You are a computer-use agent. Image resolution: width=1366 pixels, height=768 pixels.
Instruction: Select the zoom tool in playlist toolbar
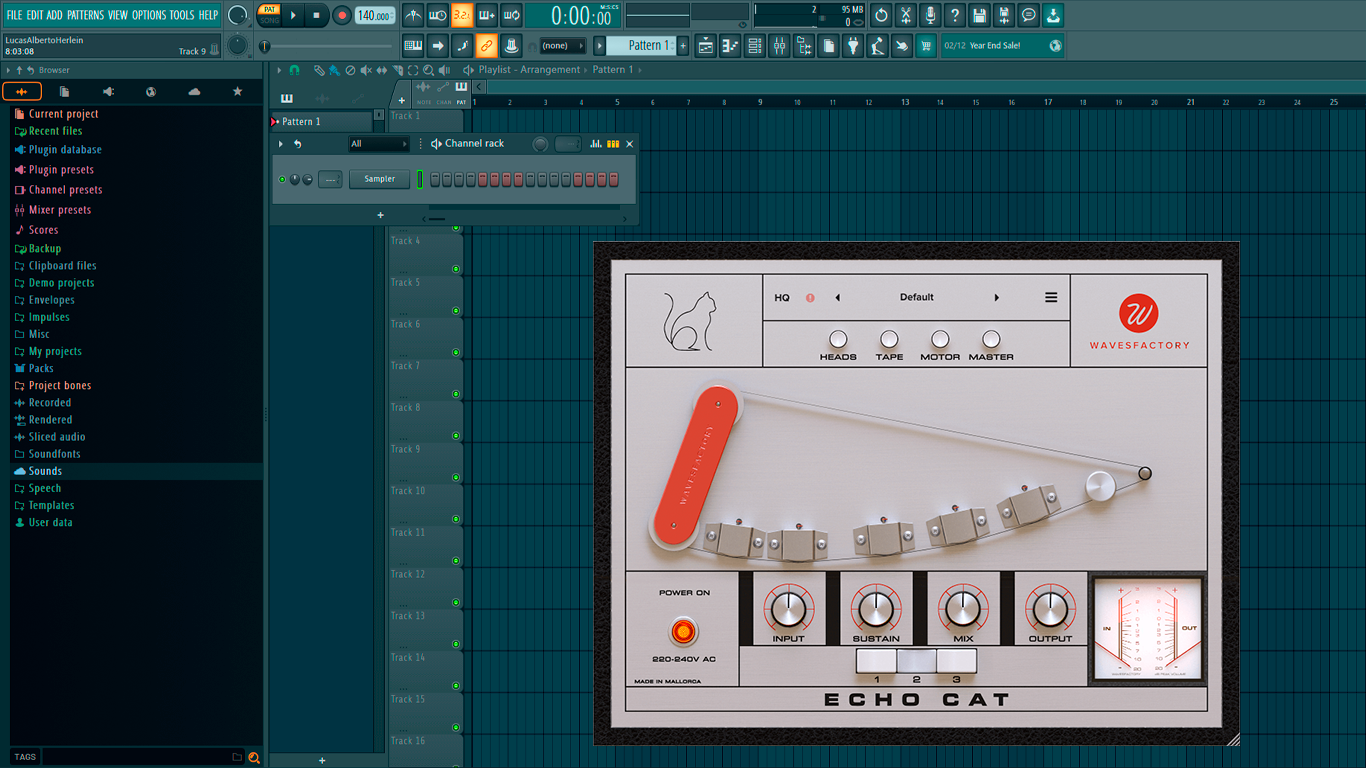pyautogui.click(x=429, y=70)
